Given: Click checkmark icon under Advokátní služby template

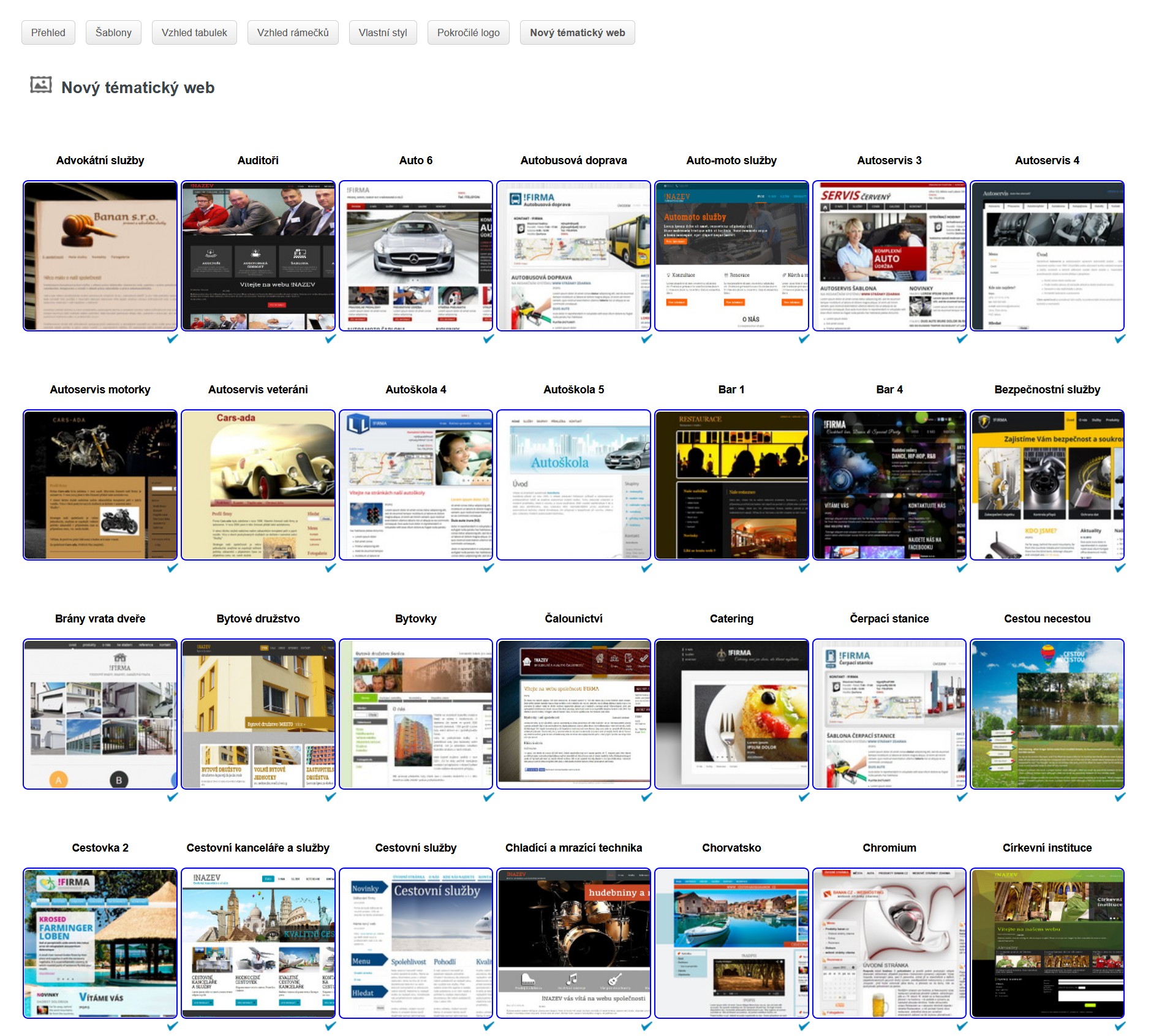Looking at the screenshot, I should pyautogui.click(x=172, y=339).
